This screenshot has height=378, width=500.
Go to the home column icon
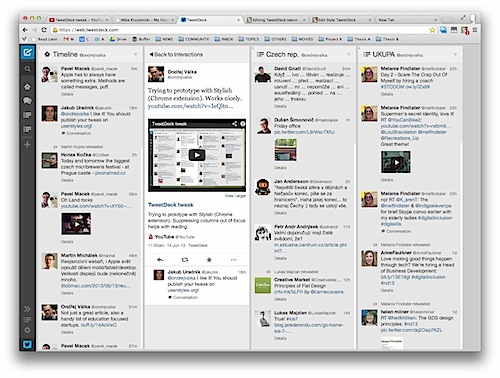[x=27, y=87]
